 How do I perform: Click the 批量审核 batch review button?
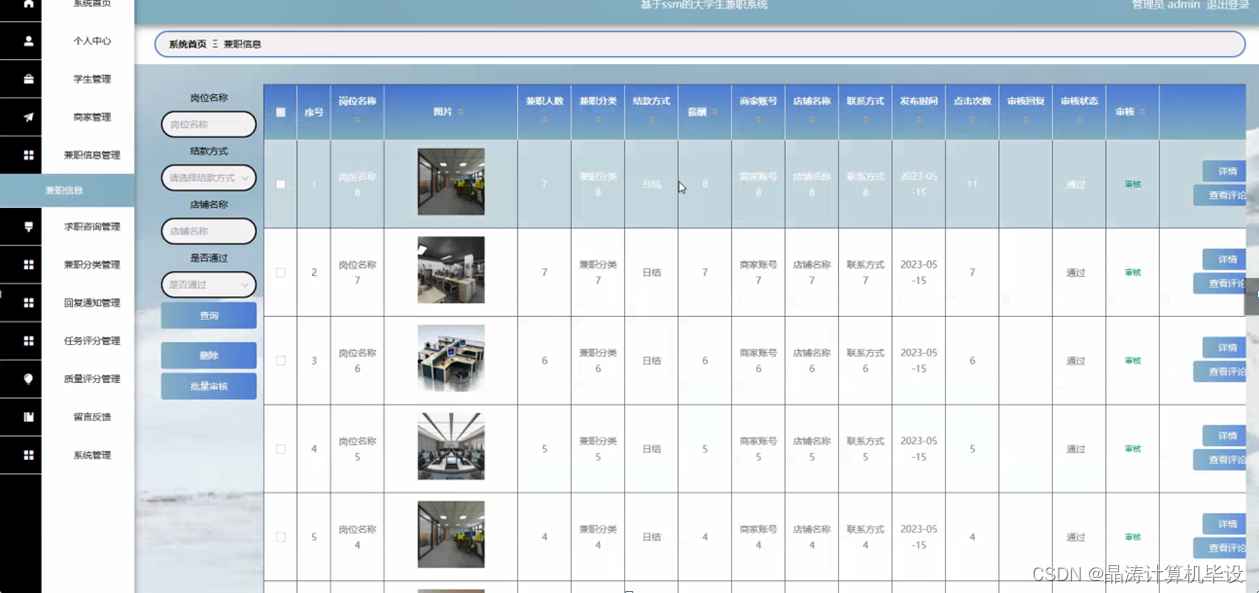tap(209, 386)
